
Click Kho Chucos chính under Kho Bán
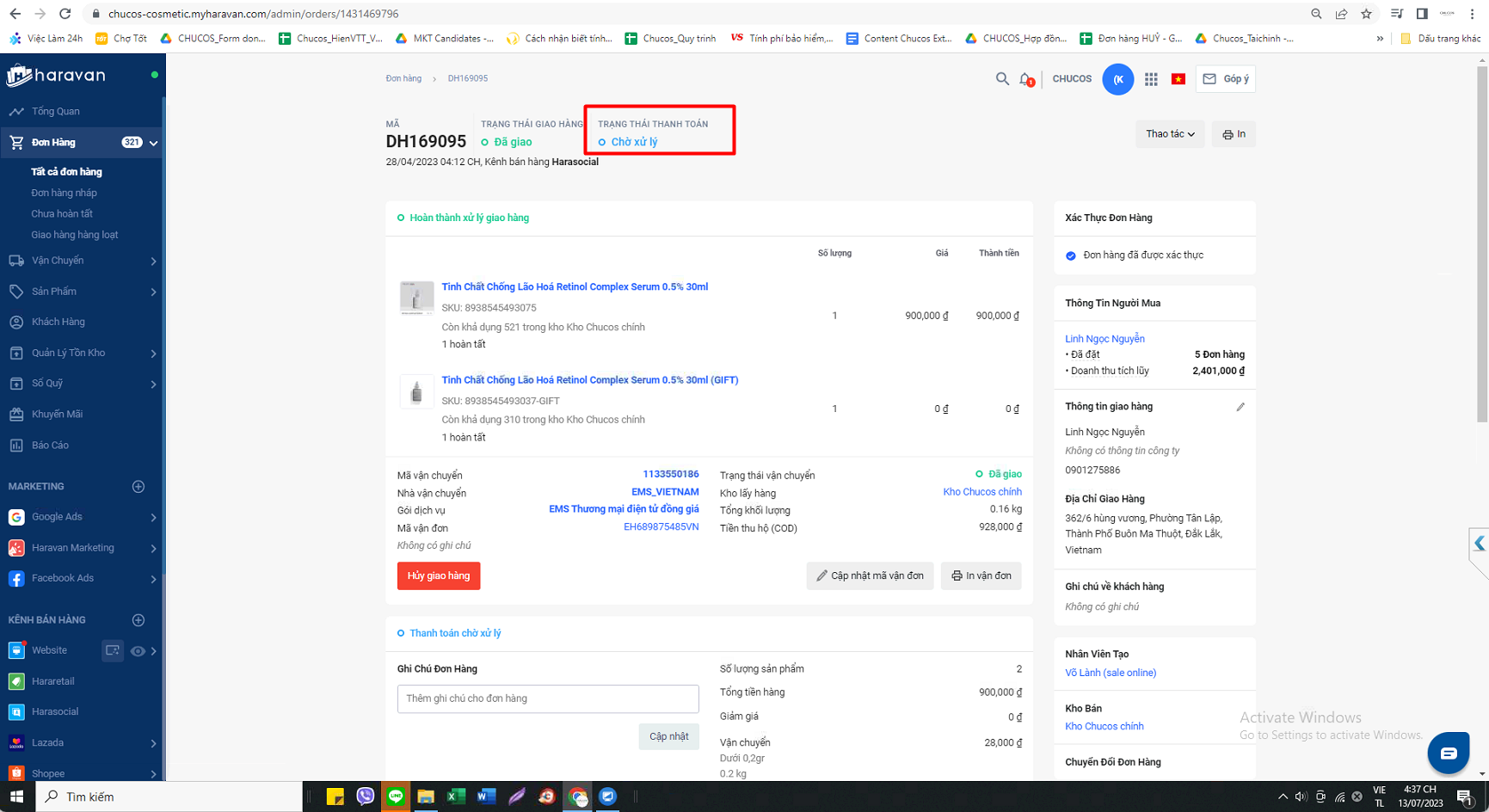pyautogui.click(x=1104, y=727)
